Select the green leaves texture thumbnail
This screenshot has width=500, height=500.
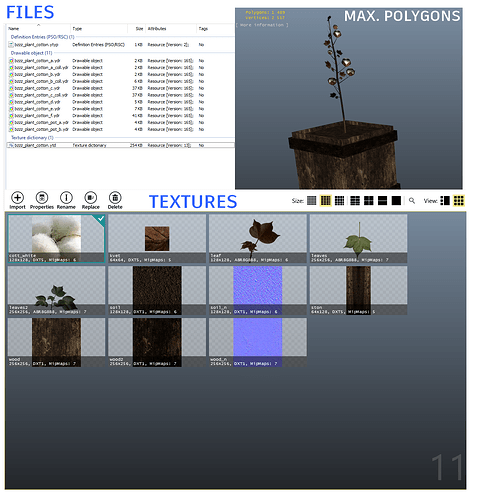pos(358,239)
